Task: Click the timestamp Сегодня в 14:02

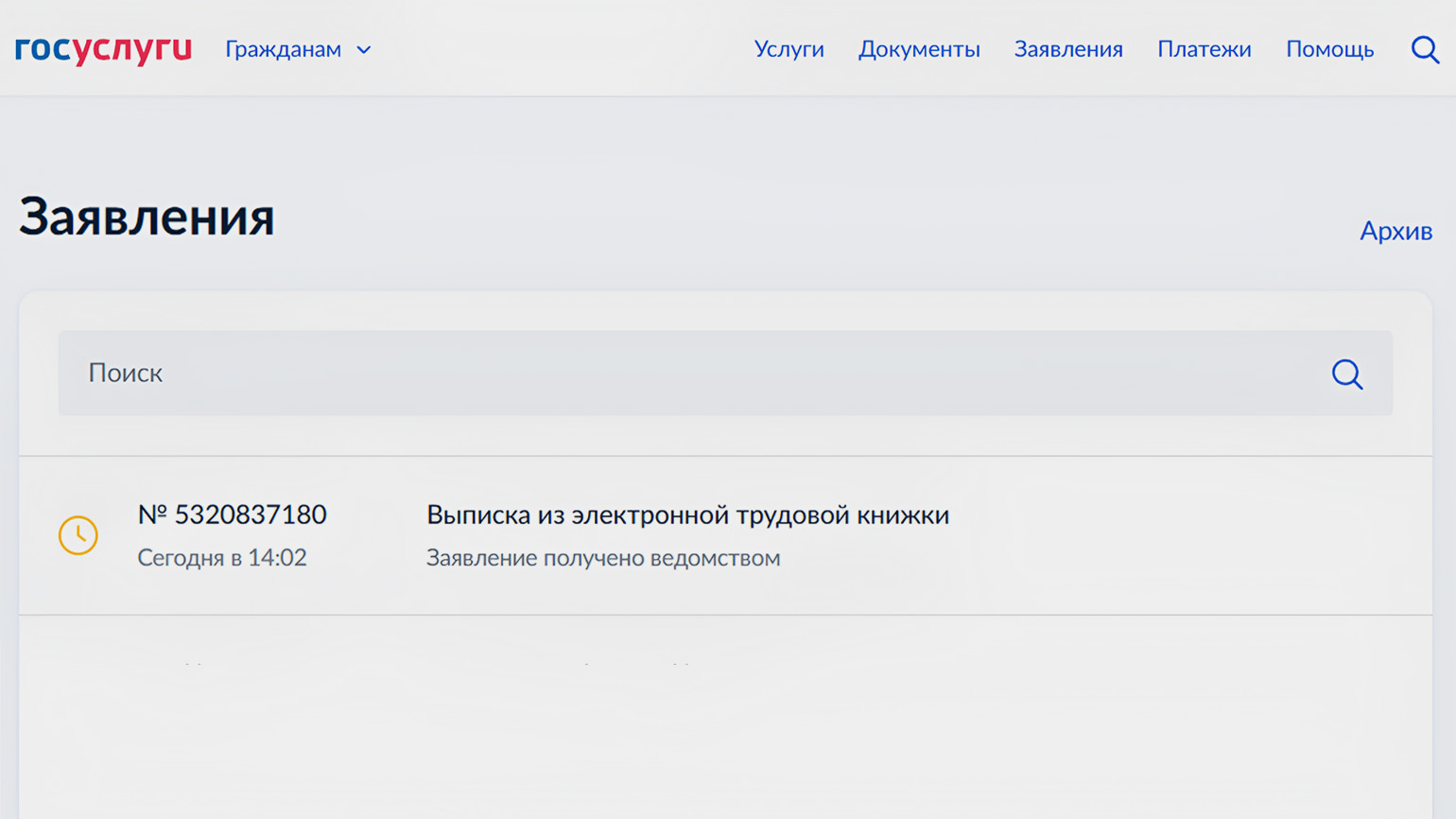Action: pos(222,558)
